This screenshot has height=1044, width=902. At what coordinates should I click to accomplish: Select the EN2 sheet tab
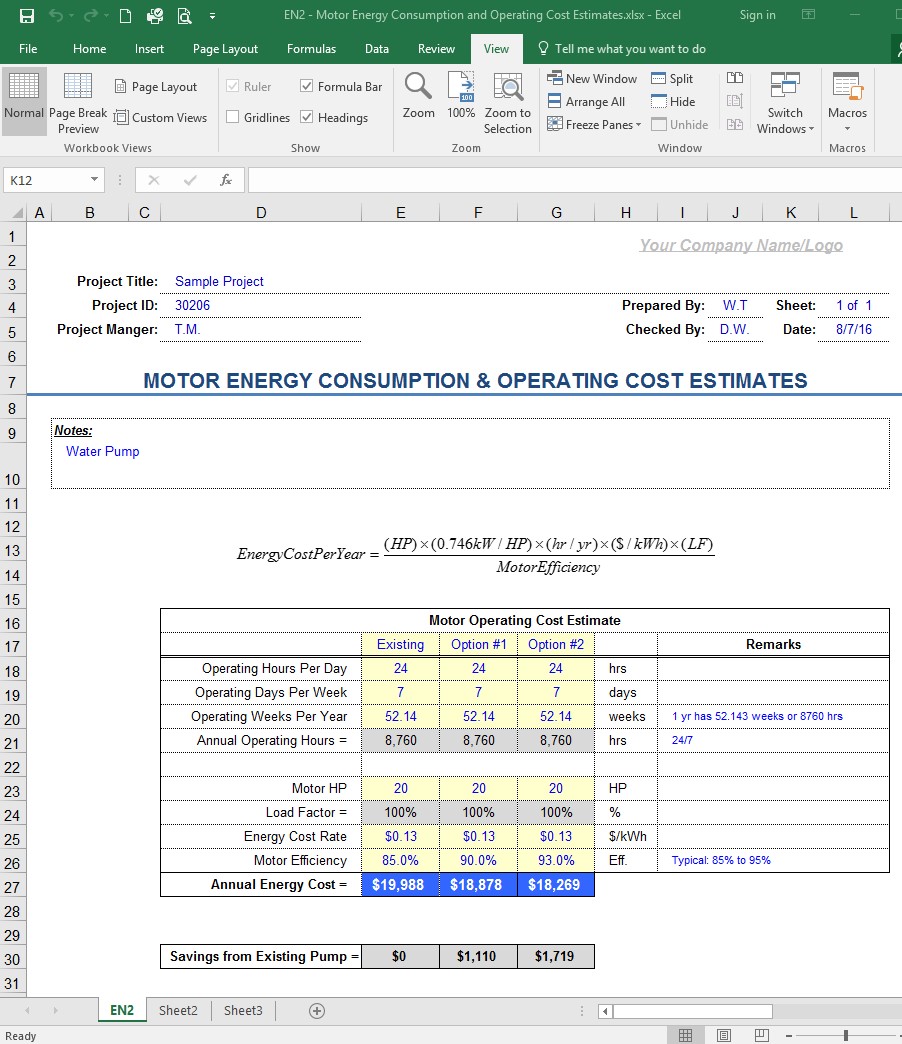point(122,1010)
